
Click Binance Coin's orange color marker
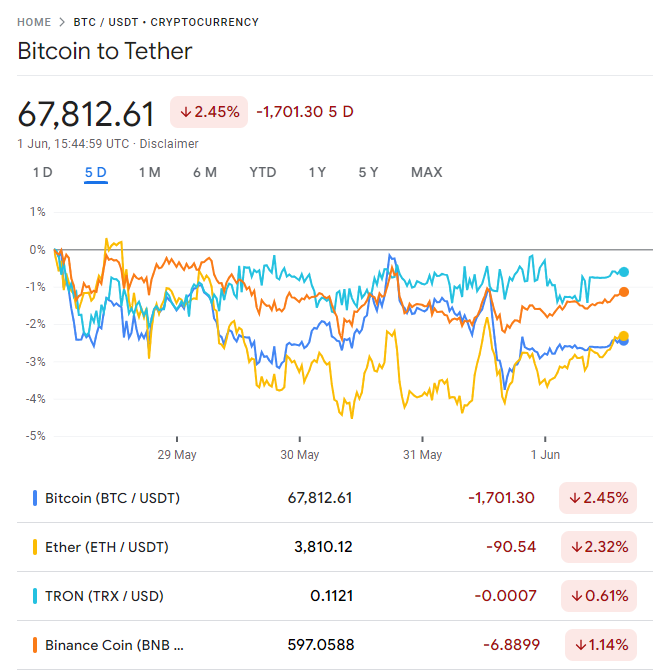(36, 645)
